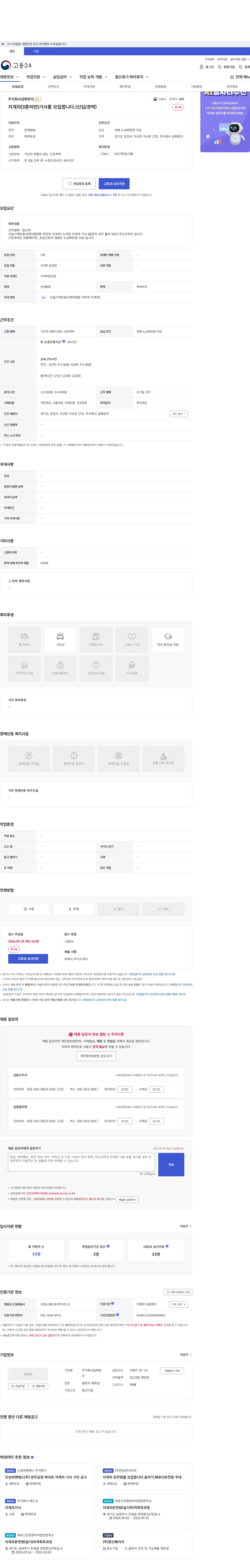This screenshot has width=250, height=1568.
Task: Switch to the 기업 tab
Action: pos(36,51)
